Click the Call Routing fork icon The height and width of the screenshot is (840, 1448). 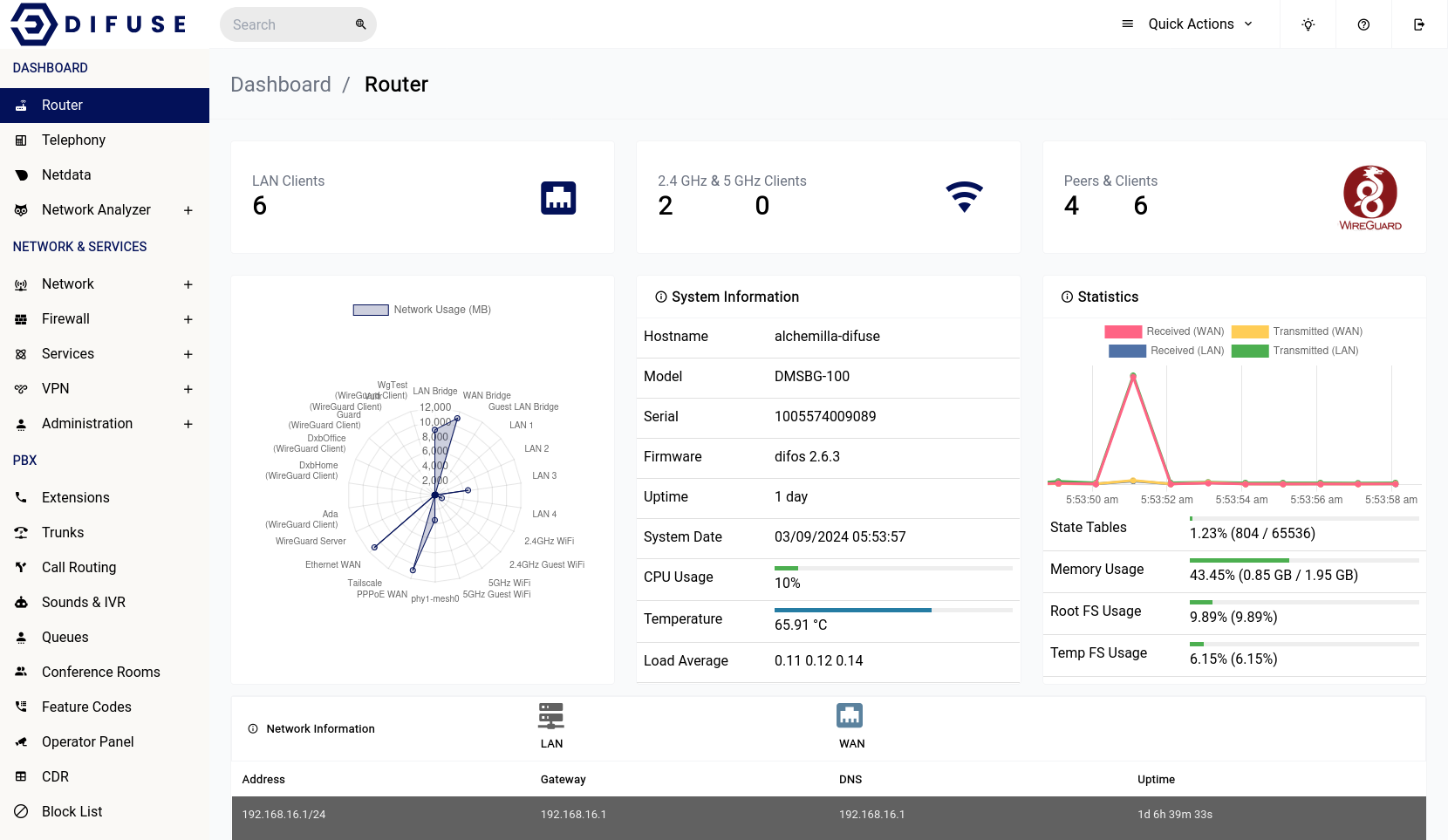[21, 568]
